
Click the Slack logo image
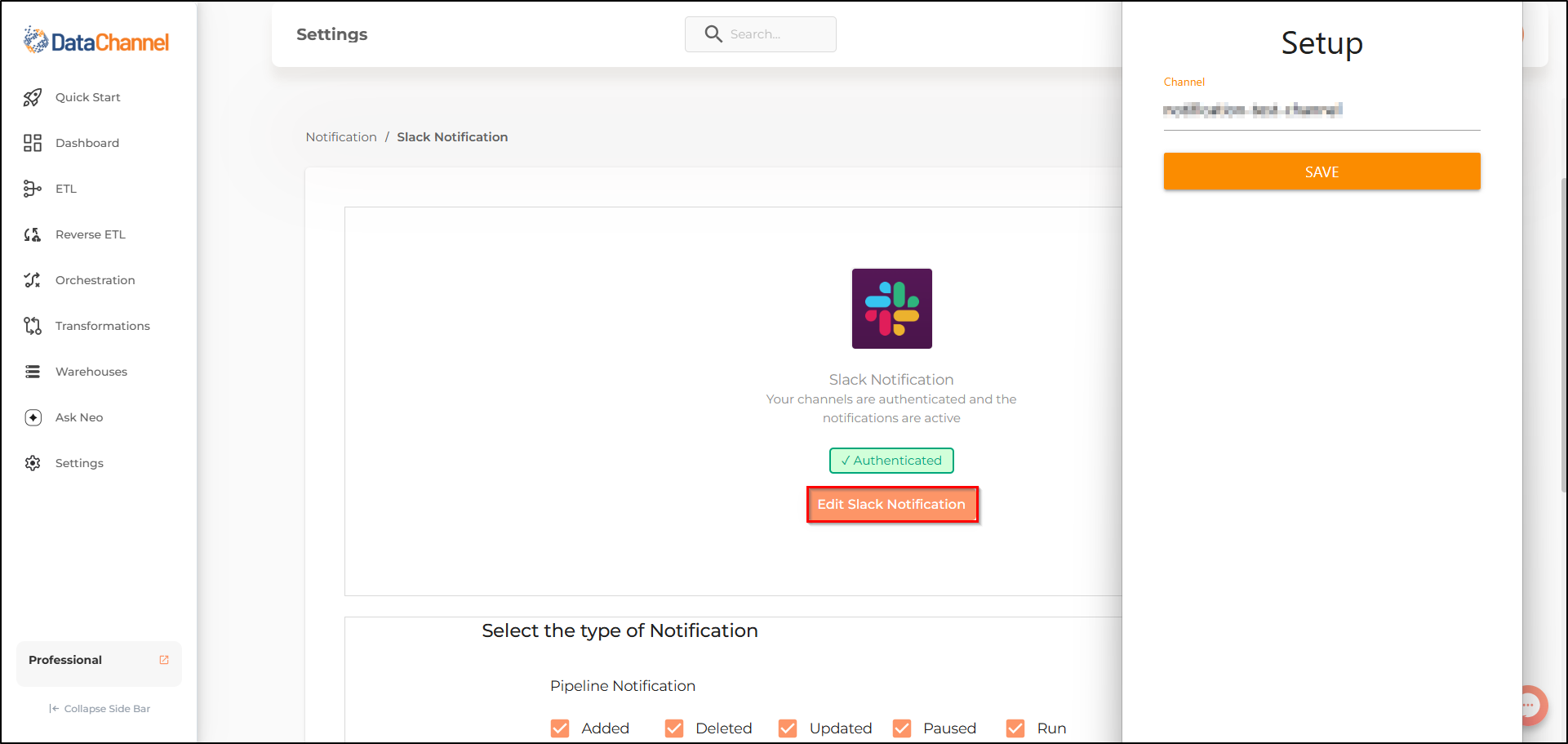tap(892, 309)
